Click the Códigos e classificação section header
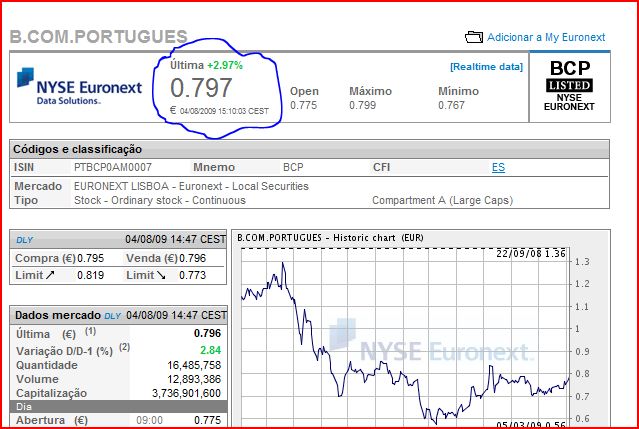Image resolution: width=639 pixels, height=429 pixels. pos(309,149)
